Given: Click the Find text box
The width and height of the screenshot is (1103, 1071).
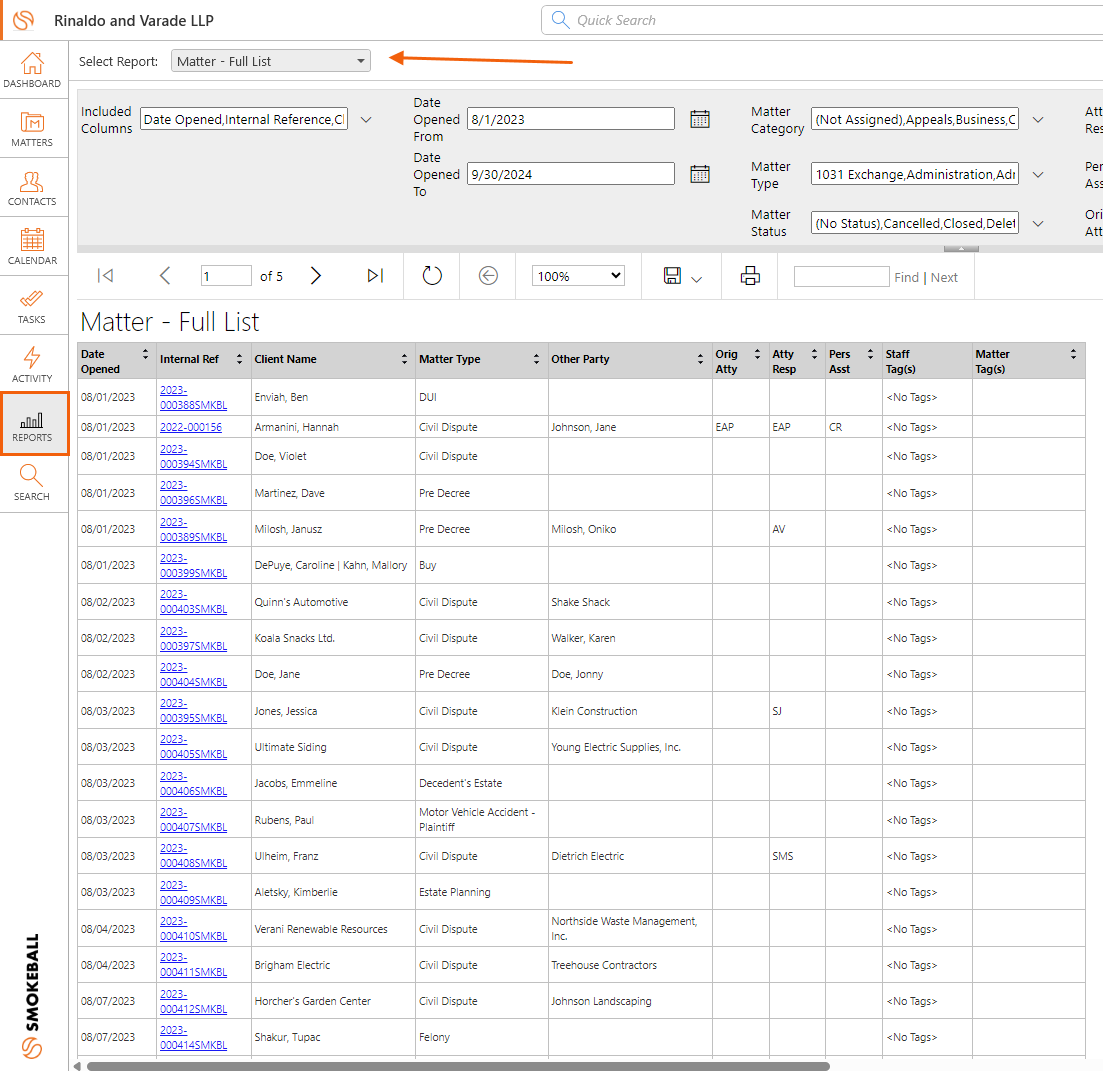Looking at the screenshot, I should click(841, 276).
